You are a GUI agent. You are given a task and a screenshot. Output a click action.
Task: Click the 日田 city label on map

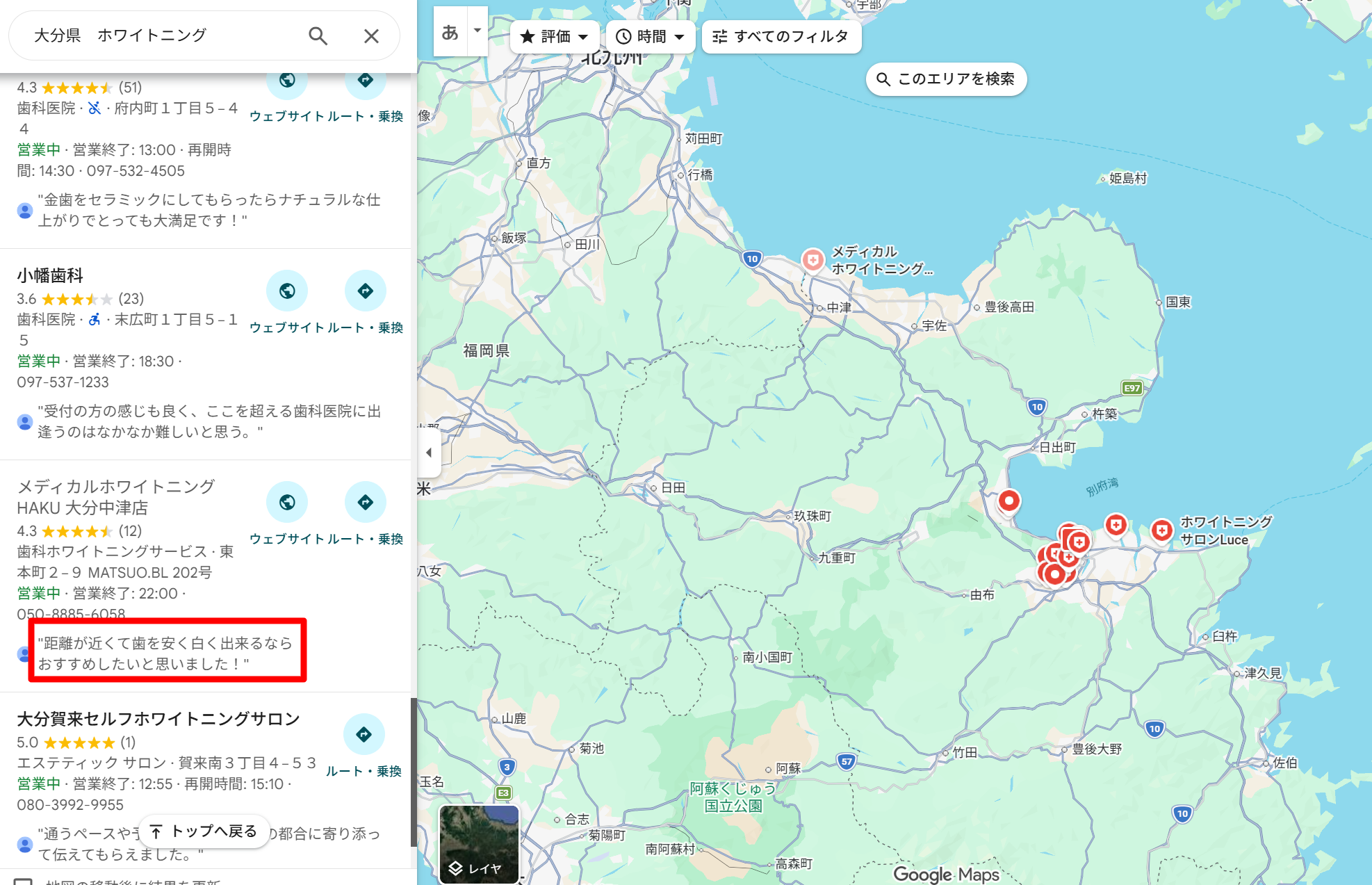673,488
